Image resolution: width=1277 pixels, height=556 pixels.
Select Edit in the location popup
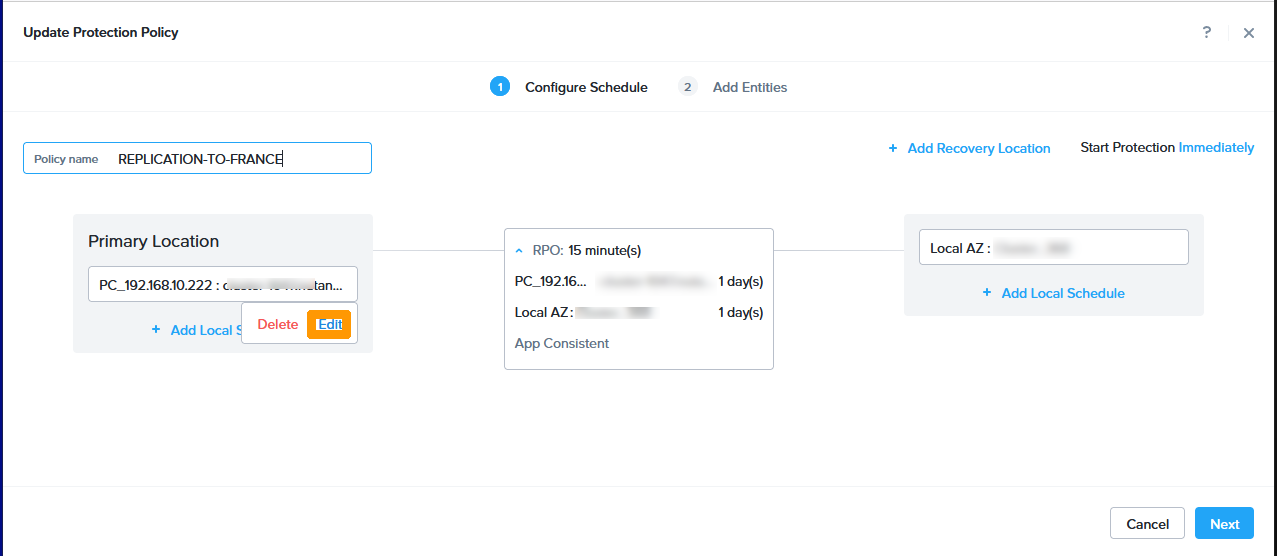click(x=329, y=324)
